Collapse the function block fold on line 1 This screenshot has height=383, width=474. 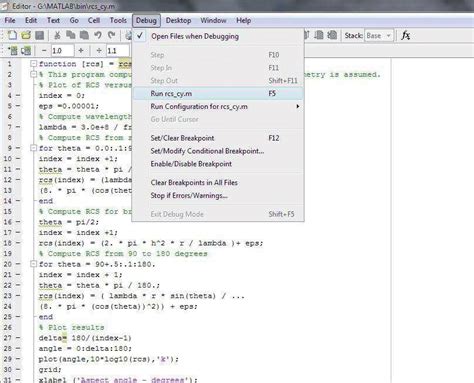33,63
